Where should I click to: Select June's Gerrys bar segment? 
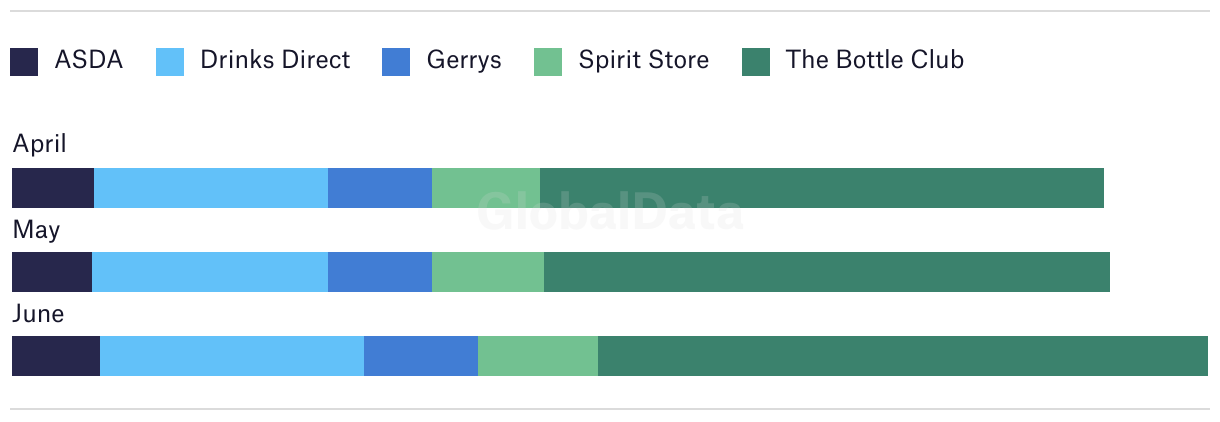421,356
